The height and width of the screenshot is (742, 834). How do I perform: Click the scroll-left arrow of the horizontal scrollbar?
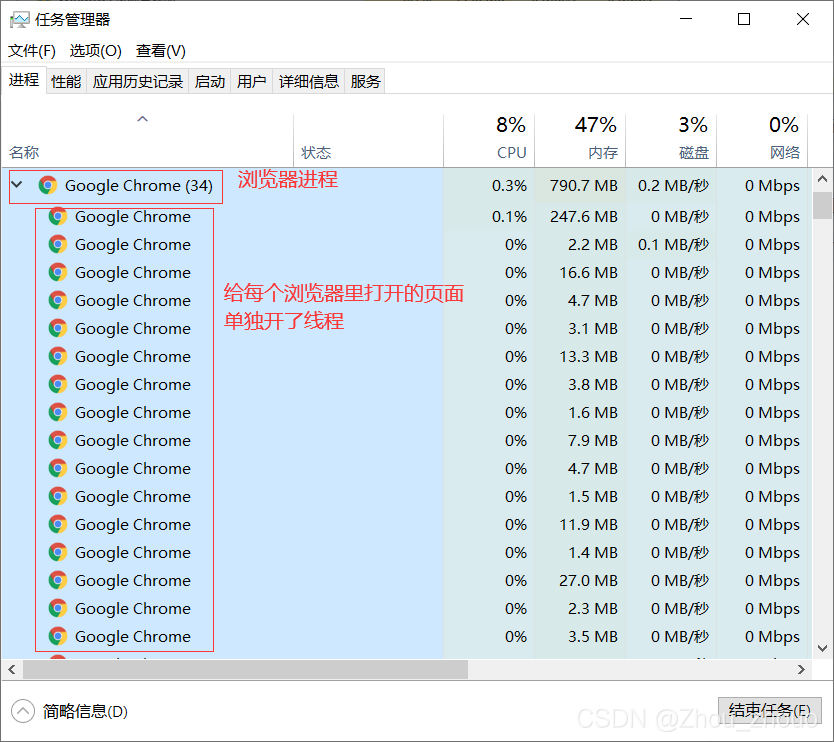12,669
